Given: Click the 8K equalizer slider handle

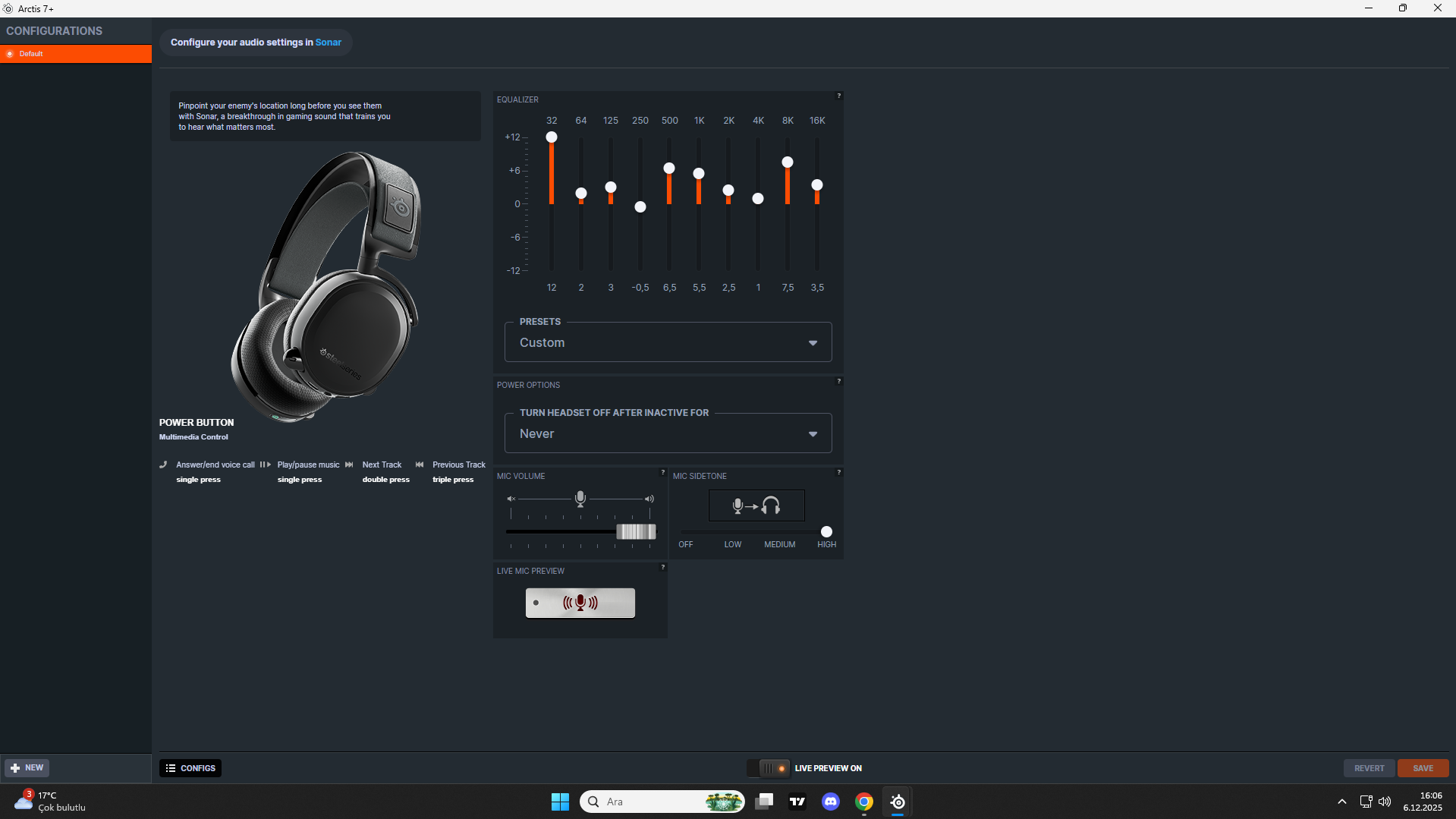Looking at the screenshot, I should (788, 162).
